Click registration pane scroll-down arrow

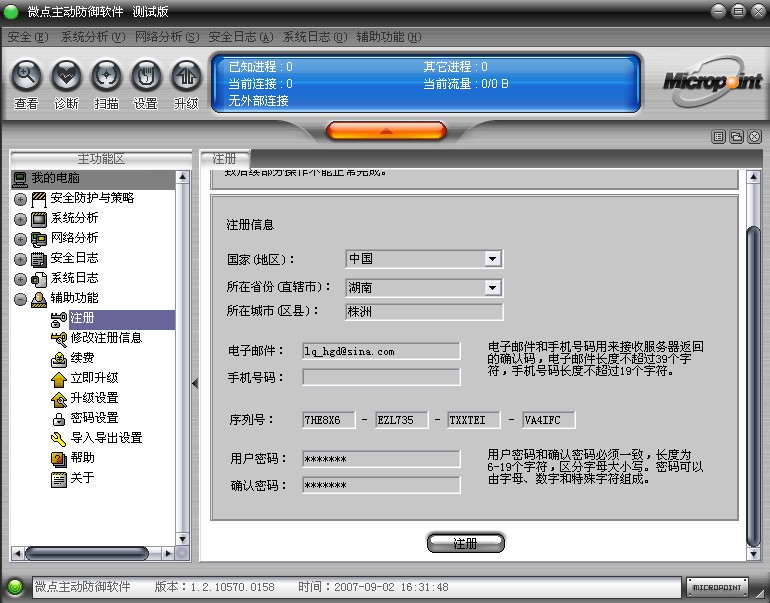click(x=753, y=554)
